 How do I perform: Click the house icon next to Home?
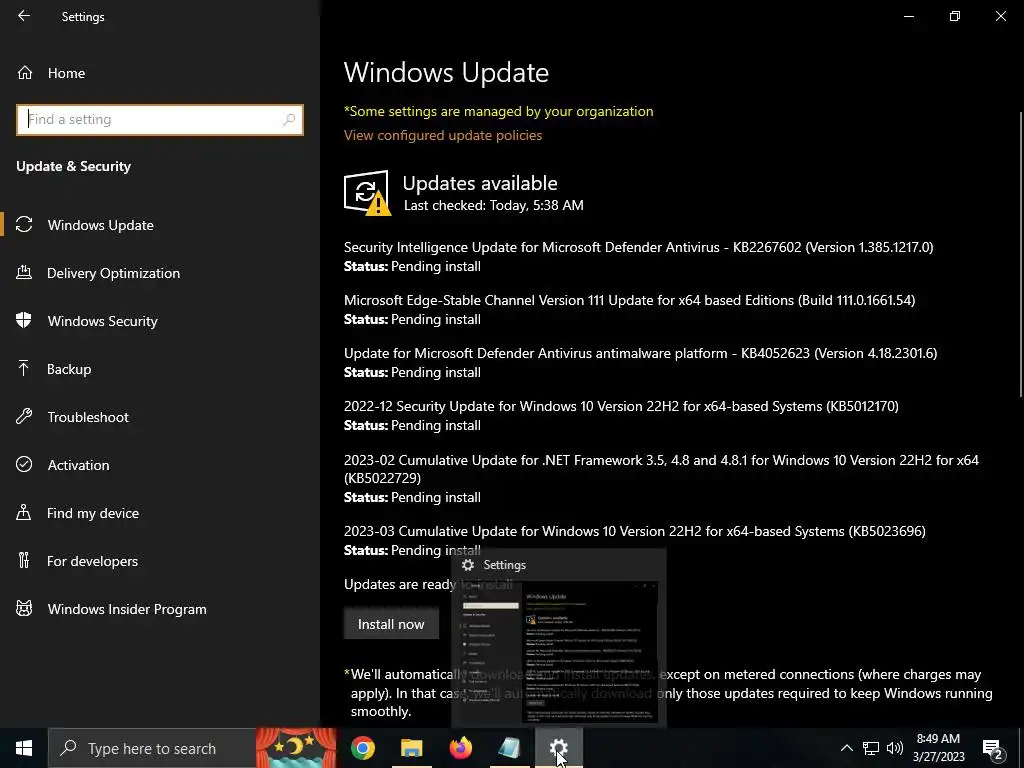[25, 73]
